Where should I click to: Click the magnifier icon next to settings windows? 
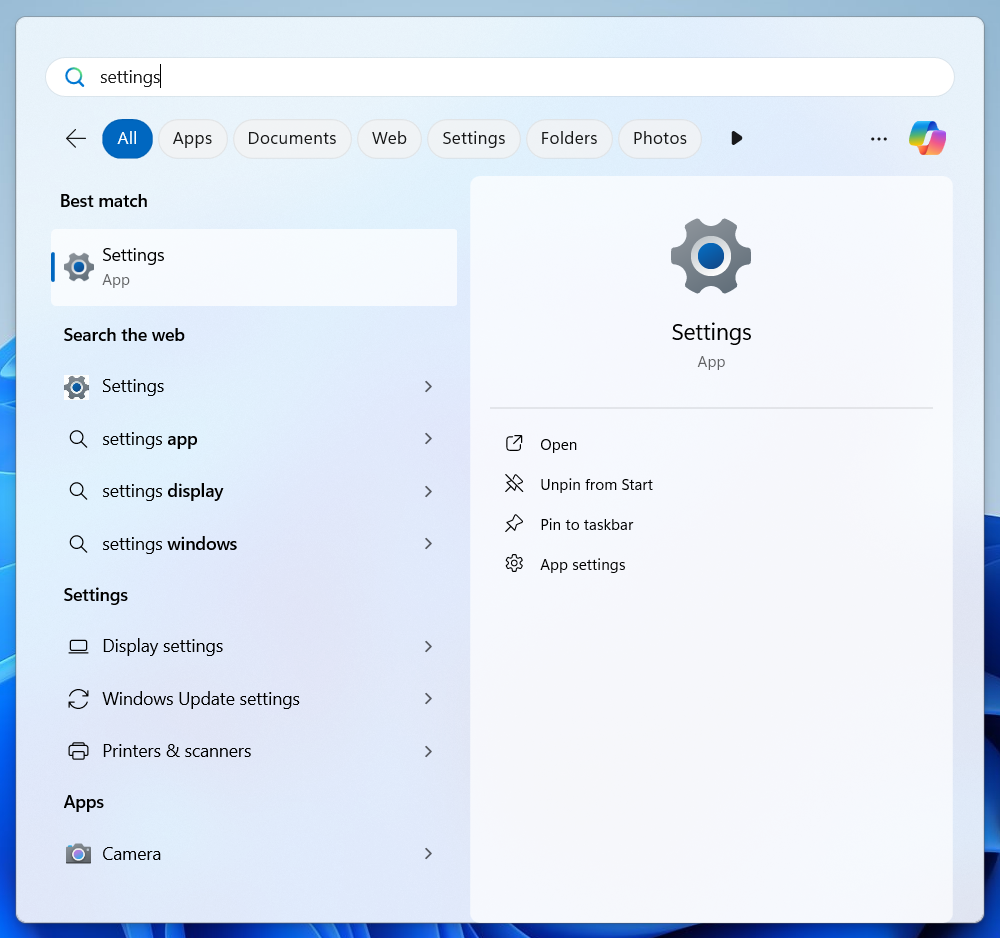[78, 544]
